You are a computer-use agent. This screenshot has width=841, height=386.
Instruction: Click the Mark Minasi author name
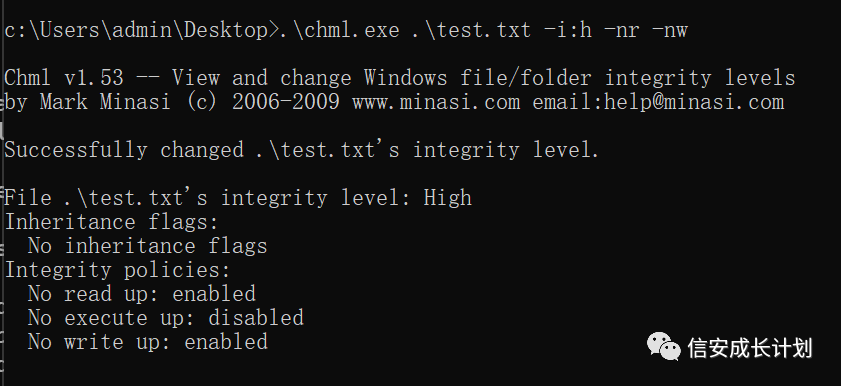(105, 102)
